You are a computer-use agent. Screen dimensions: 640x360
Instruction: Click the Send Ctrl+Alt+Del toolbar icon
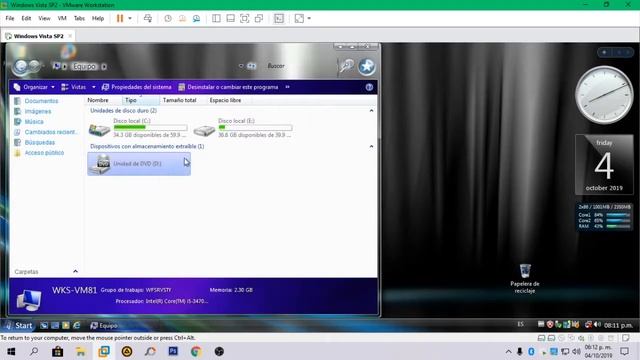pyautogui.click(x=148, y=18)
